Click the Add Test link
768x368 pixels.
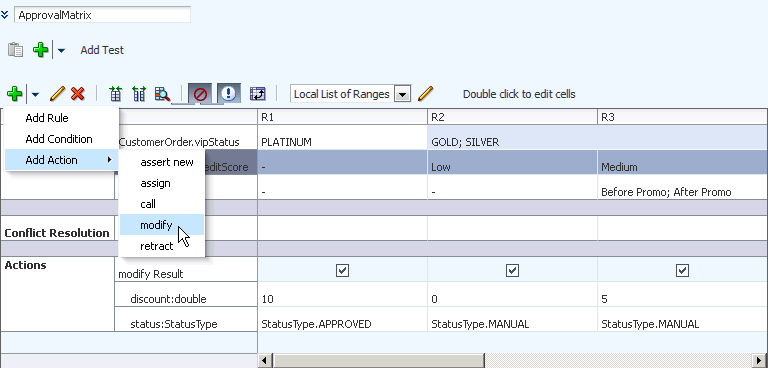tap(102, 50)
